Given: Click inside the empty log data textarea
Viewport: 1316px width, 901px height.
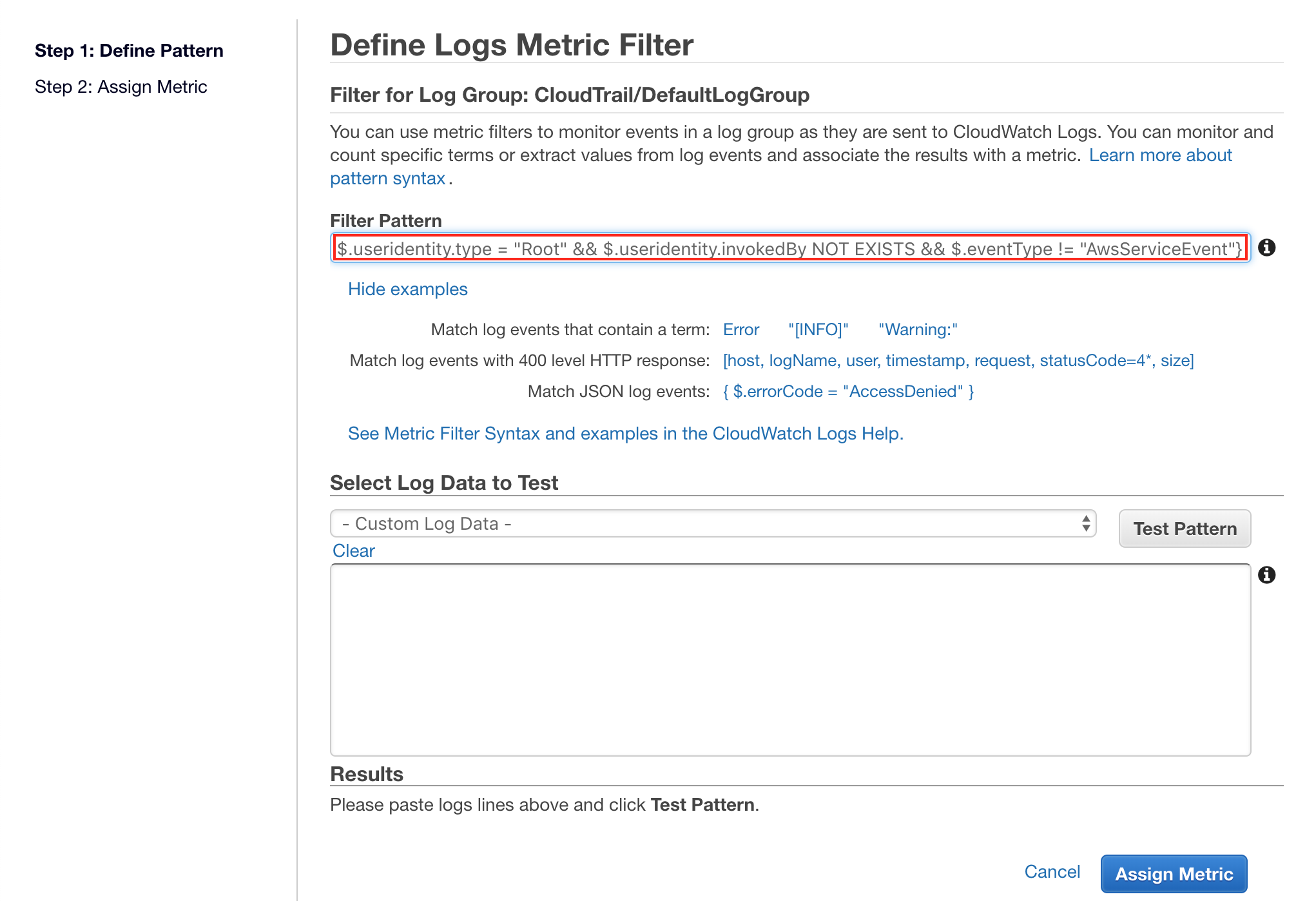Looking at the screenshot, I should [789, 660].
